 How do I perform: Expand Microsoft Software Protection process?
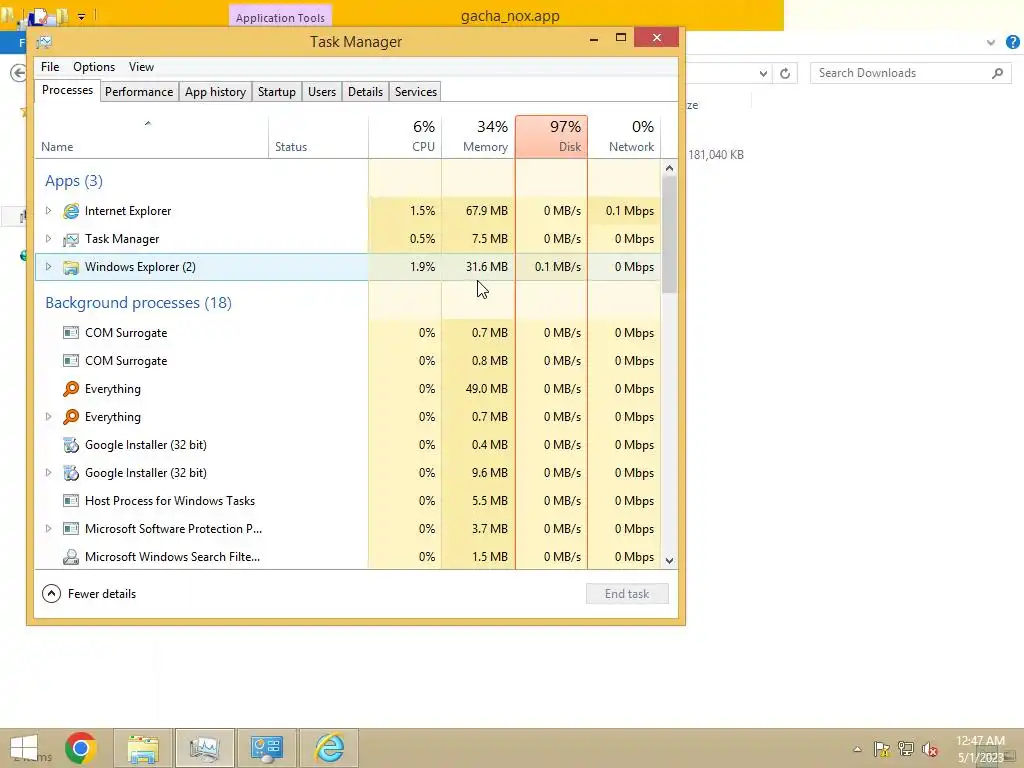(48, 528)
